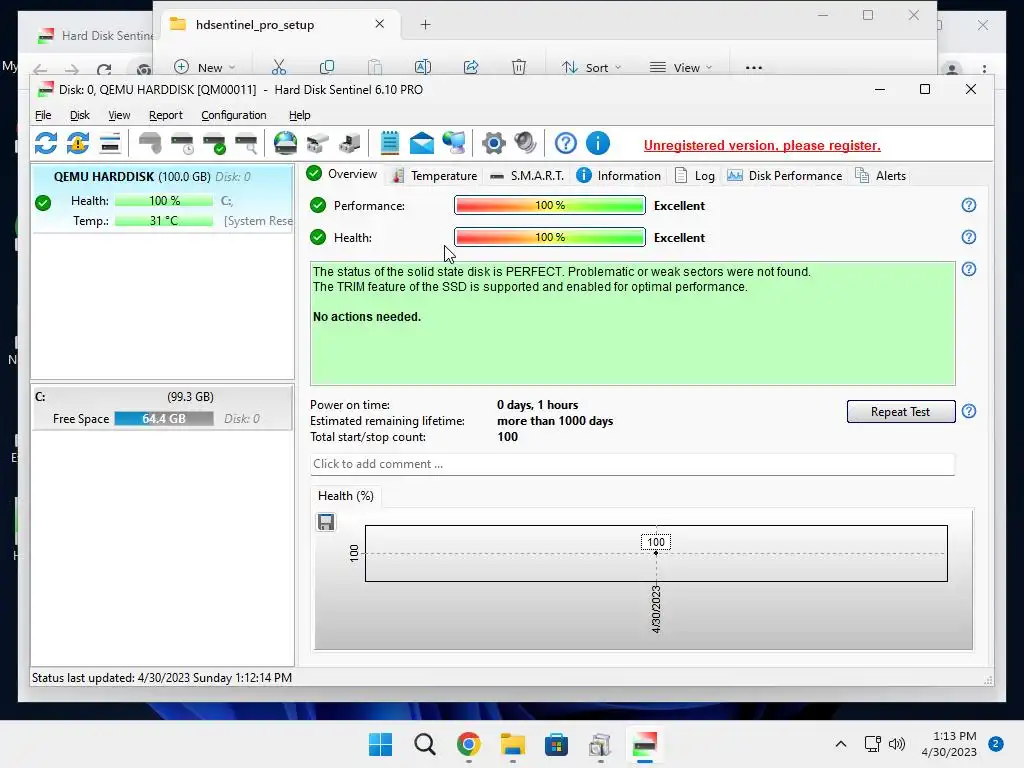Click the disk list panel toolbar icon
Screen dimensions: 1024x768
[110, 143]
